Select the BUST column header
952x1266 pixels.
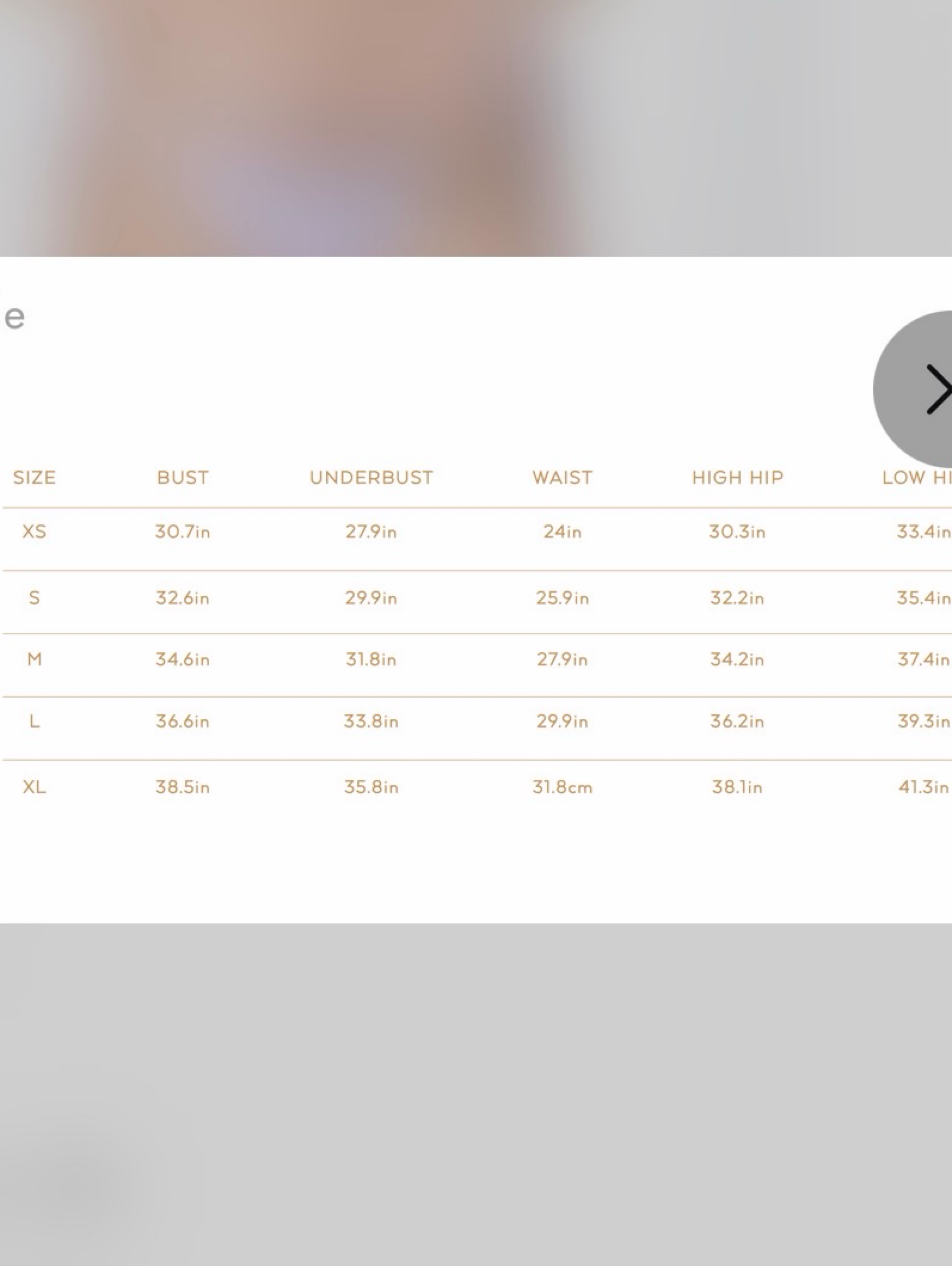tap(183, 477)
